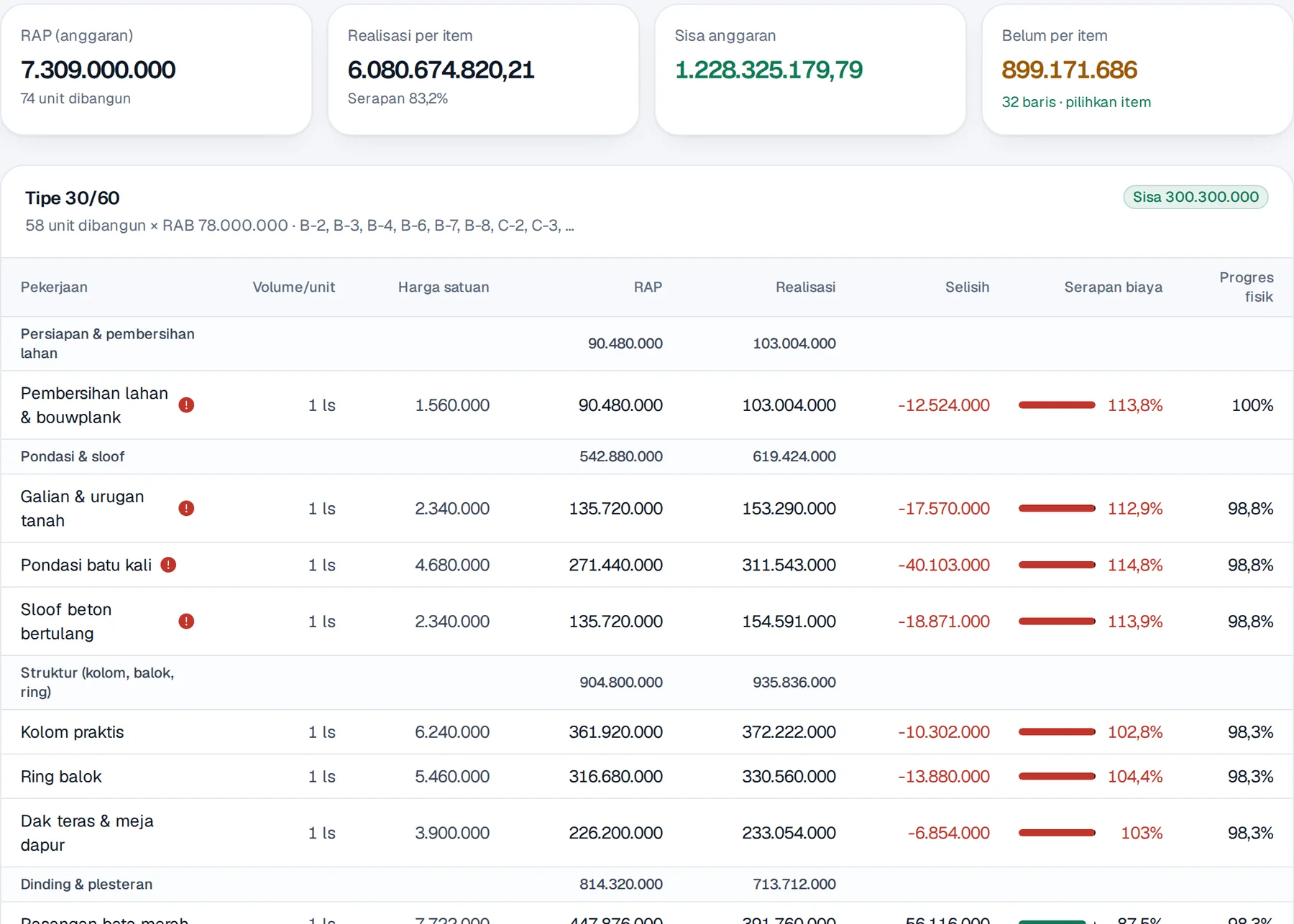Select the 'Pondasi & sloof' group row
Screen dimensions: 1294x924
coord(647,456)
